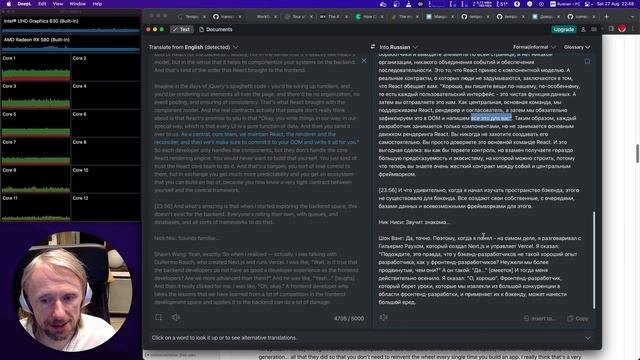Open the Help menu
This screenshot has width=640, height=360.
[x=97, y=4]
